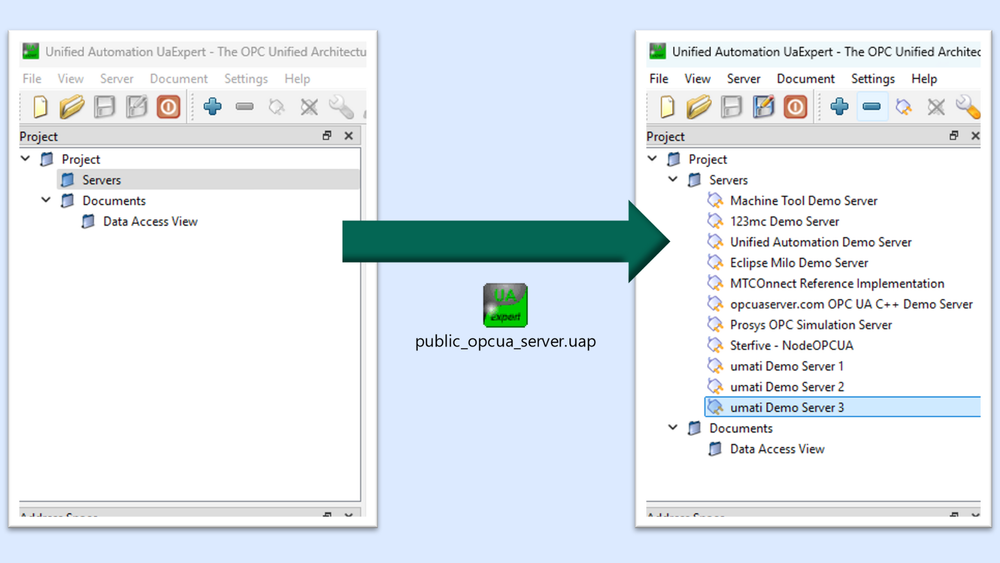This screenshot has width=1000, height=563.
Task: Collapse Project node in right window
Action: (652, 158)
